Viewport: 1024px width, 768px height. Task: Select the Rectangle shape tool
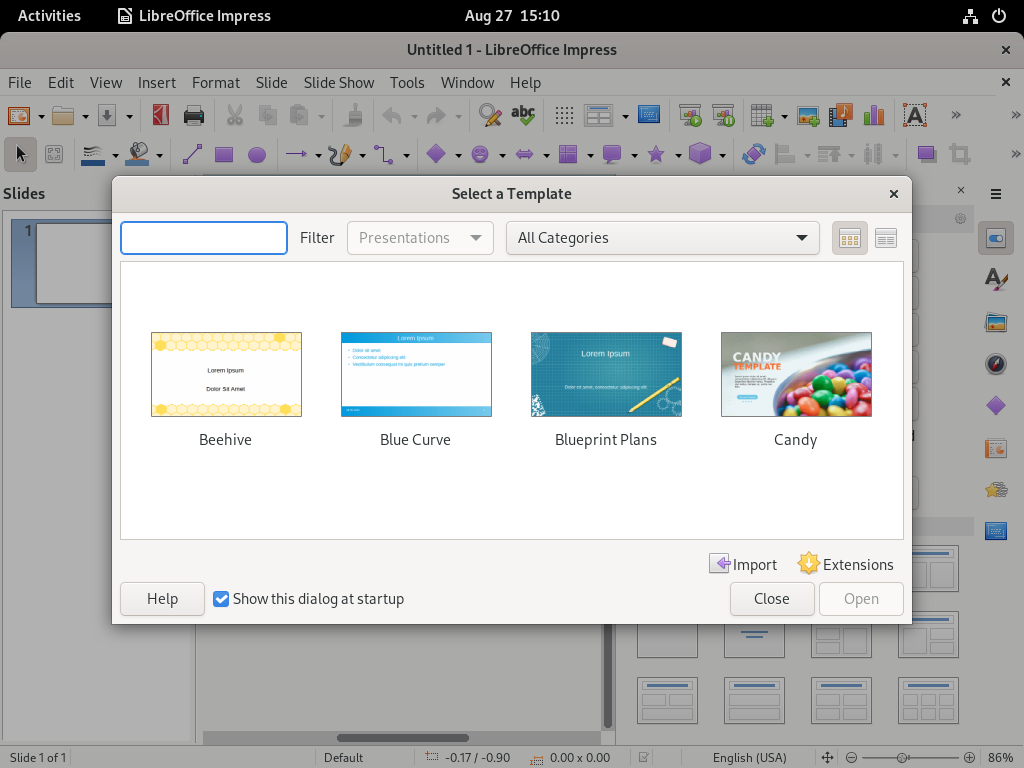[224, 154]
